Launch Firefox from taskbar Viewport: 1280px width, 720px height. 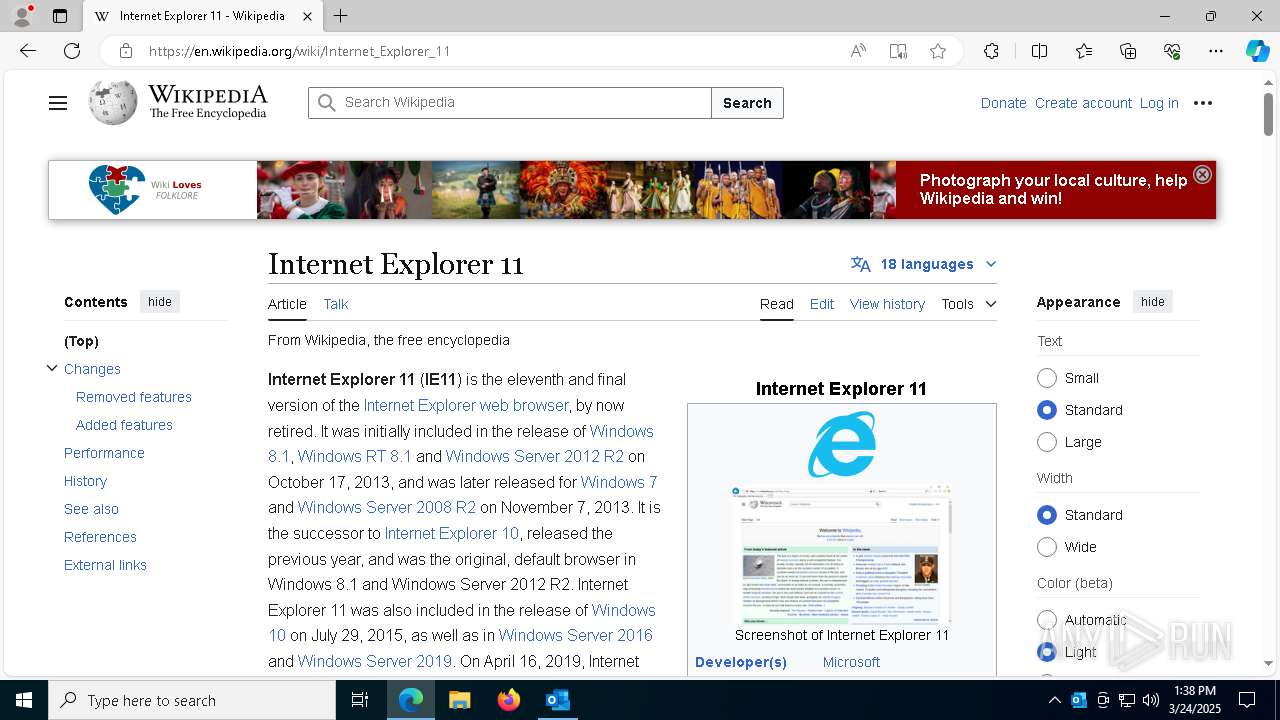[x=509, y=700]
